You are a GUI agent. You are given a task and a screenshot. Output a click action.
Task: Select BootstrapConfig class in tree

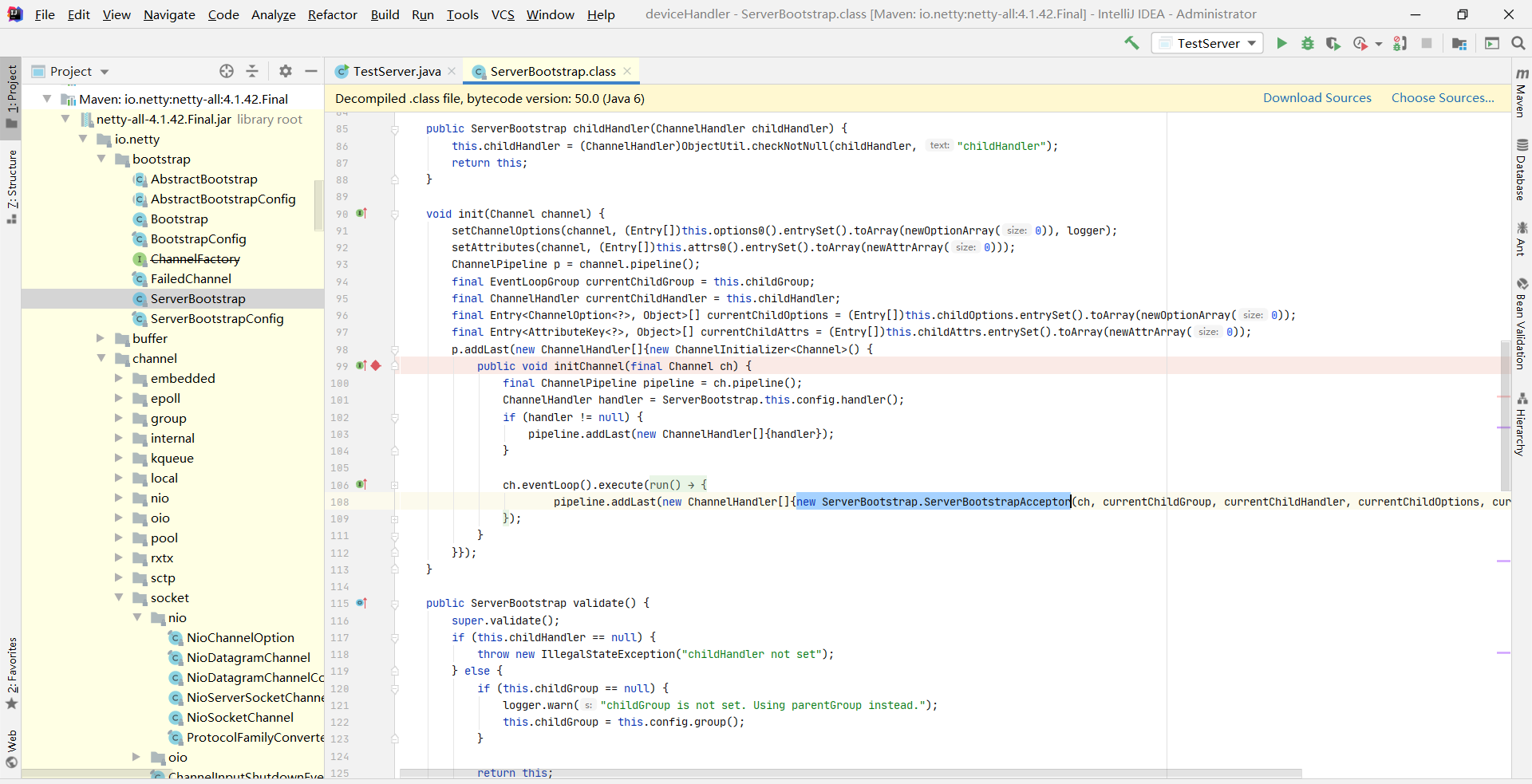[x=199, y=238]
